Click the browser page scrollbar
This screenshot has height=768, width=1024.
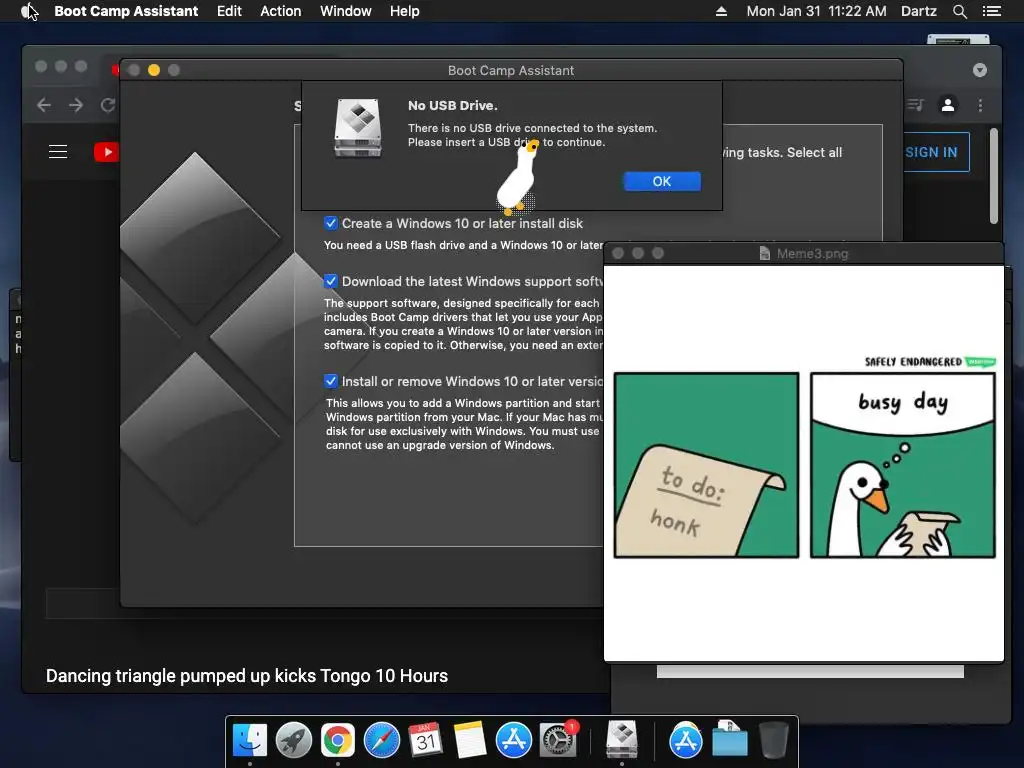coord(994,176)
